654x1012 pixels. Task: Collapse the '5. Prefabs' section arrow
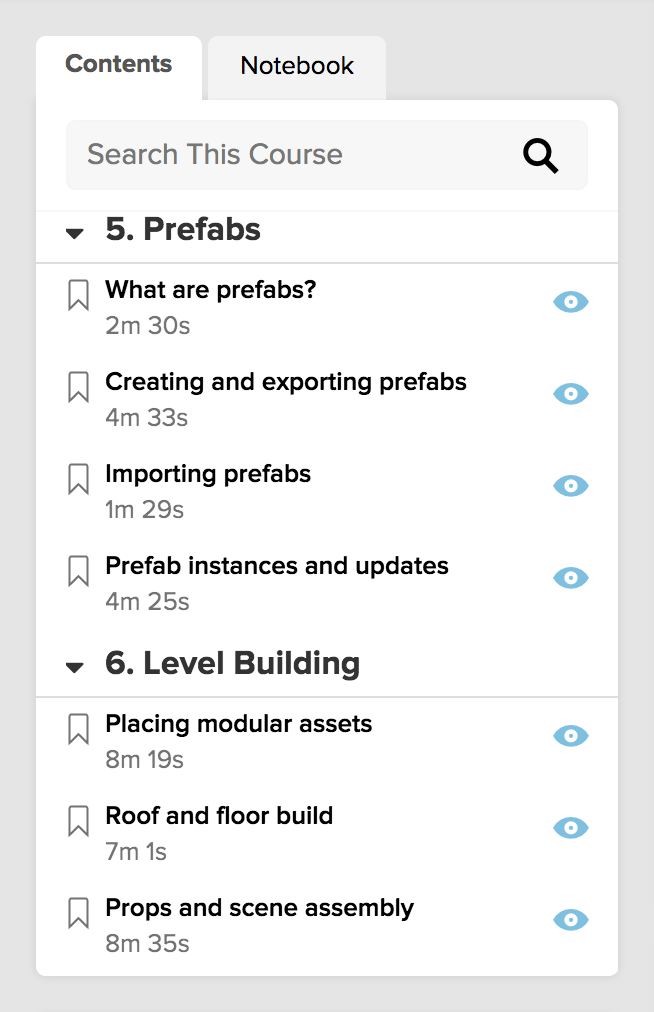click(x=75, y=233)
